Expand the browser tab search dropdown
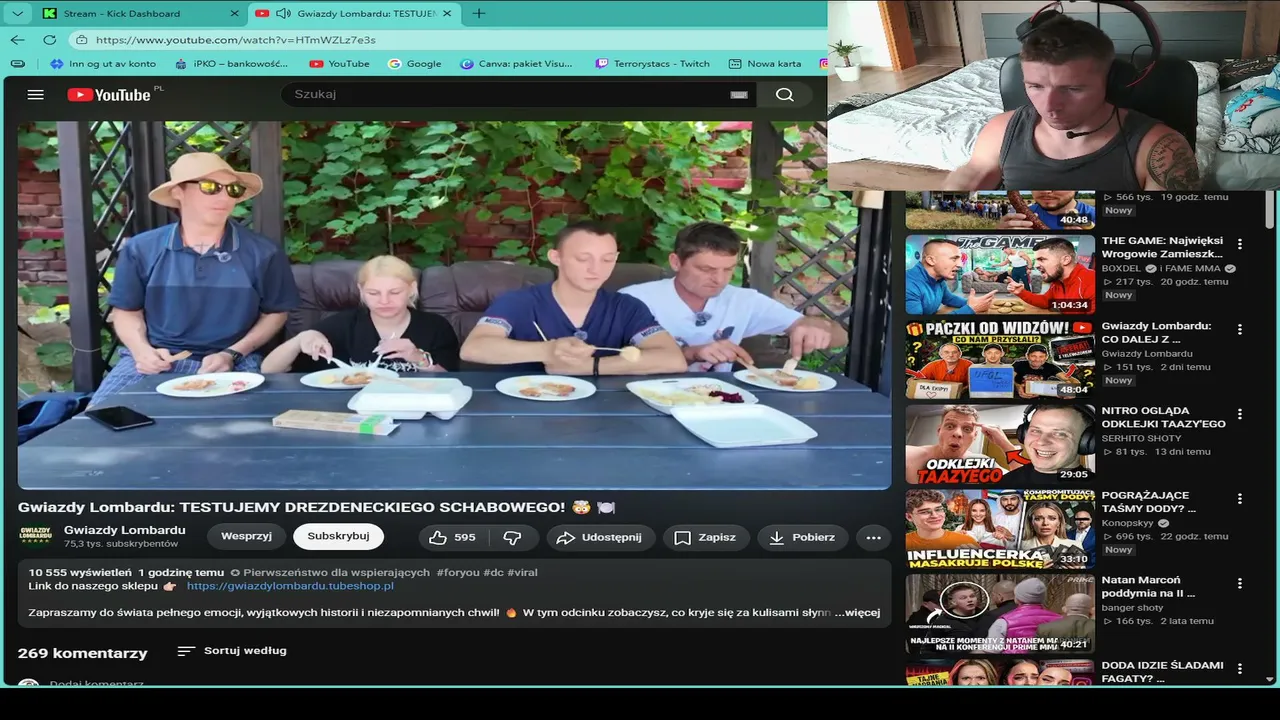1280x720 pixels. (17, 13)
